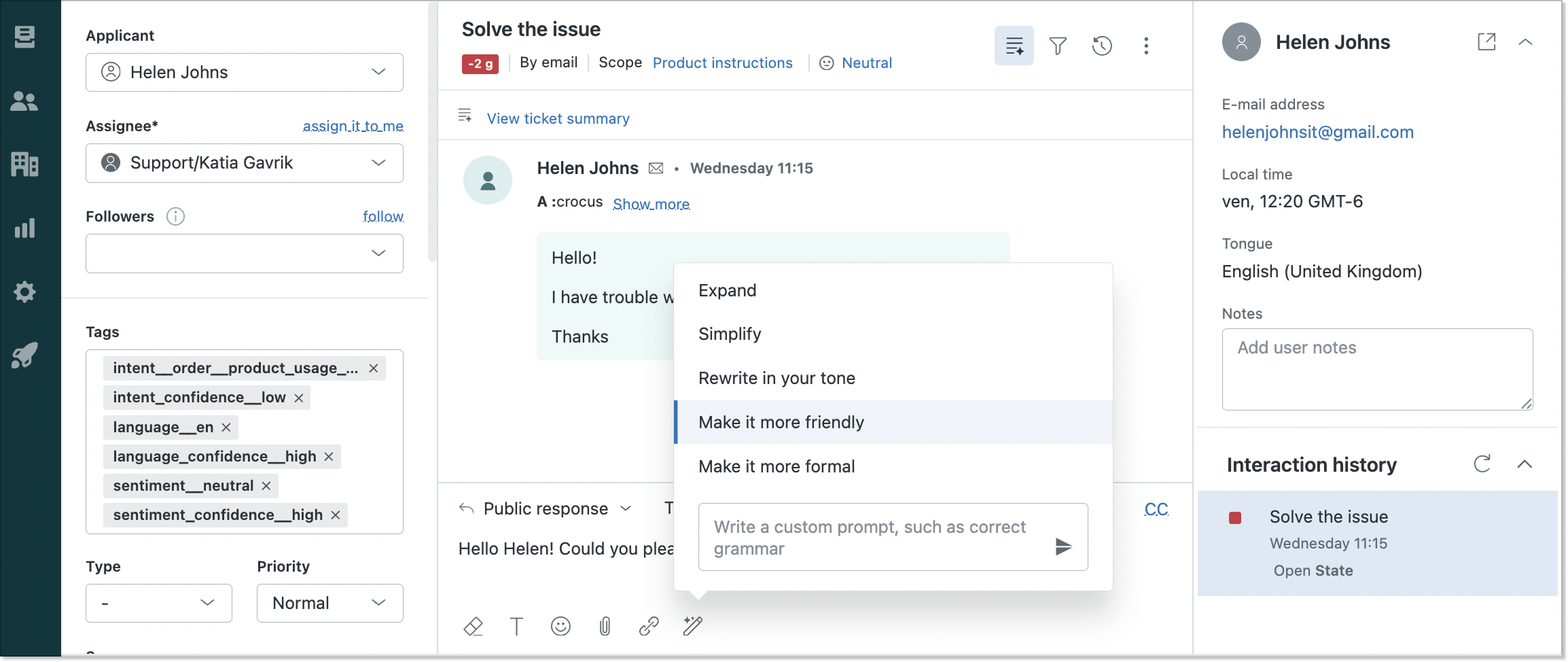The image size is (1568, 662).
Task: Click the attachment paperclip icon
Action: click(605, 626)
